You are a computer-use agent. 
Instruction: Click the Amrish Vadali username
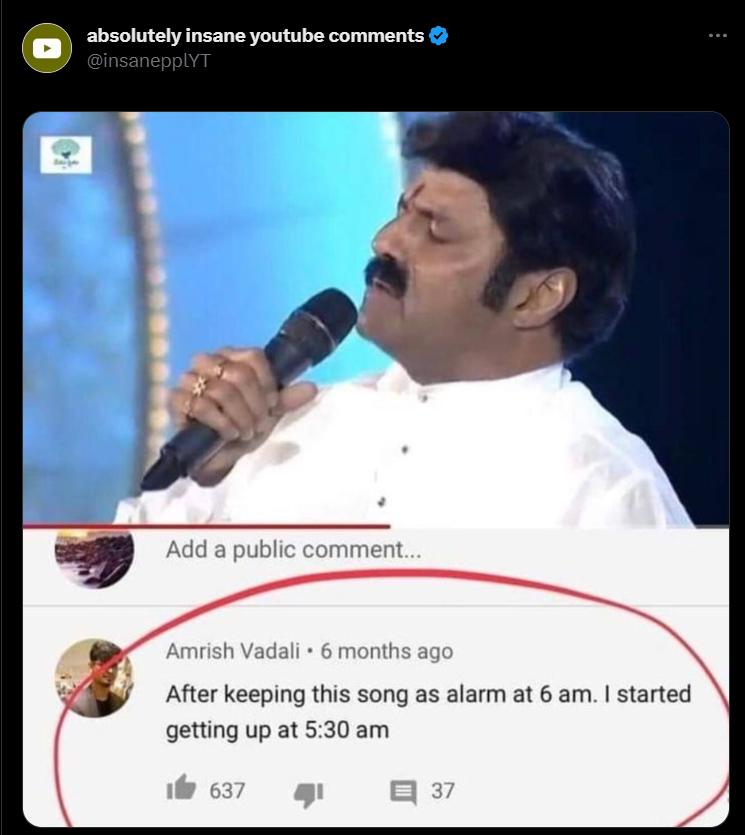point(233,651)
